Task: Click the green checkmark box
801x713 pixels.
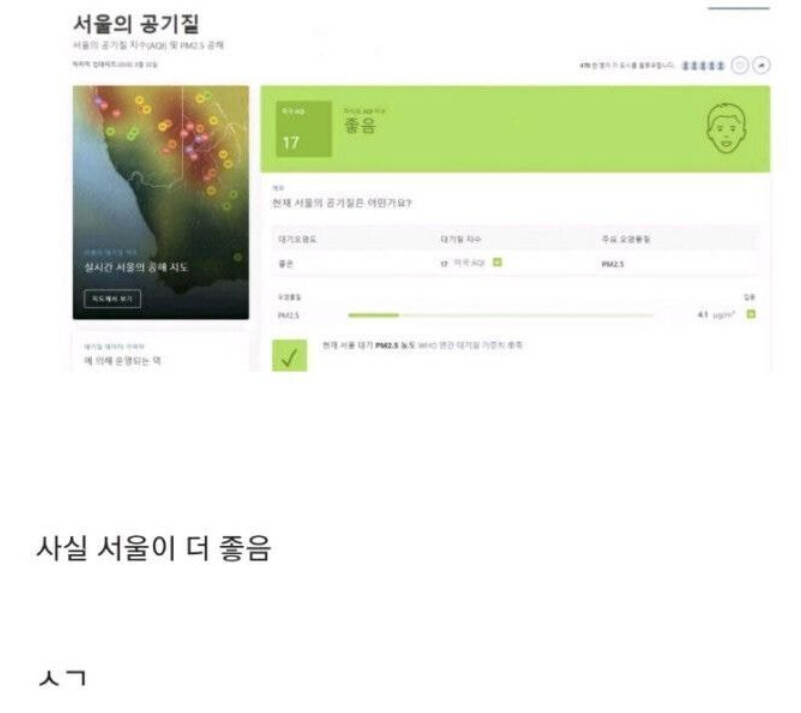Action: 290,355
